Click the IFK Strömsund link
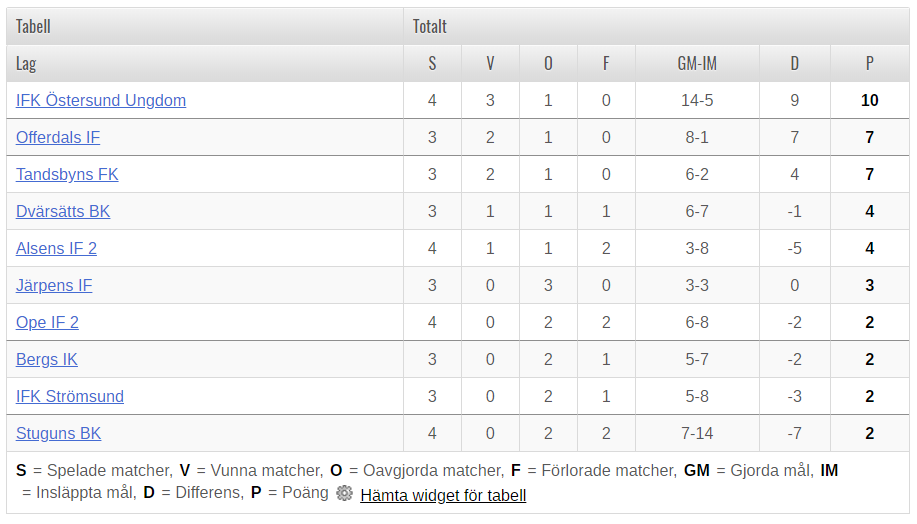917x524 pixels. coord(70,397)
